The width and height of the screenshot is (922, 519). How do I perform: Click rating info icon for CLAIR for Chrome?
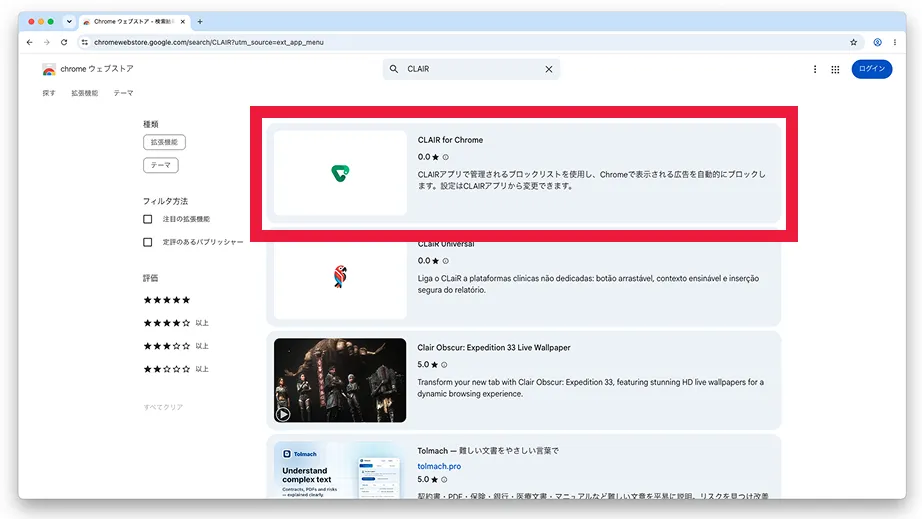pyautogui.click(x=446, y=157)
